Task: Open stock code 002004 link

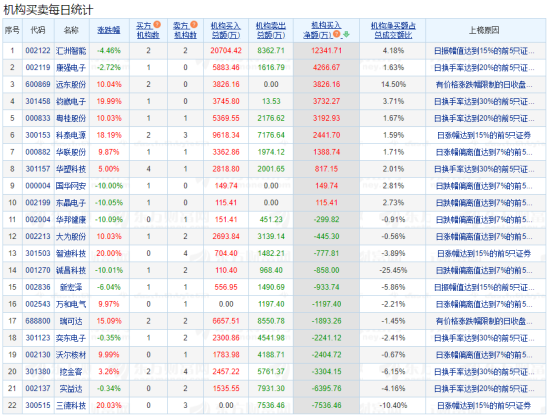Action: point(38,220)
